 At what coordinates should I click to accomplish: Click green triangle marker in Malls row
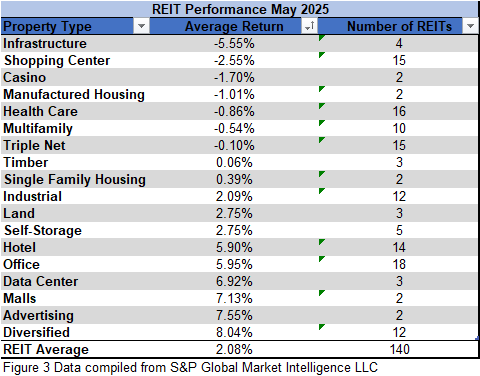click(321, 293)
